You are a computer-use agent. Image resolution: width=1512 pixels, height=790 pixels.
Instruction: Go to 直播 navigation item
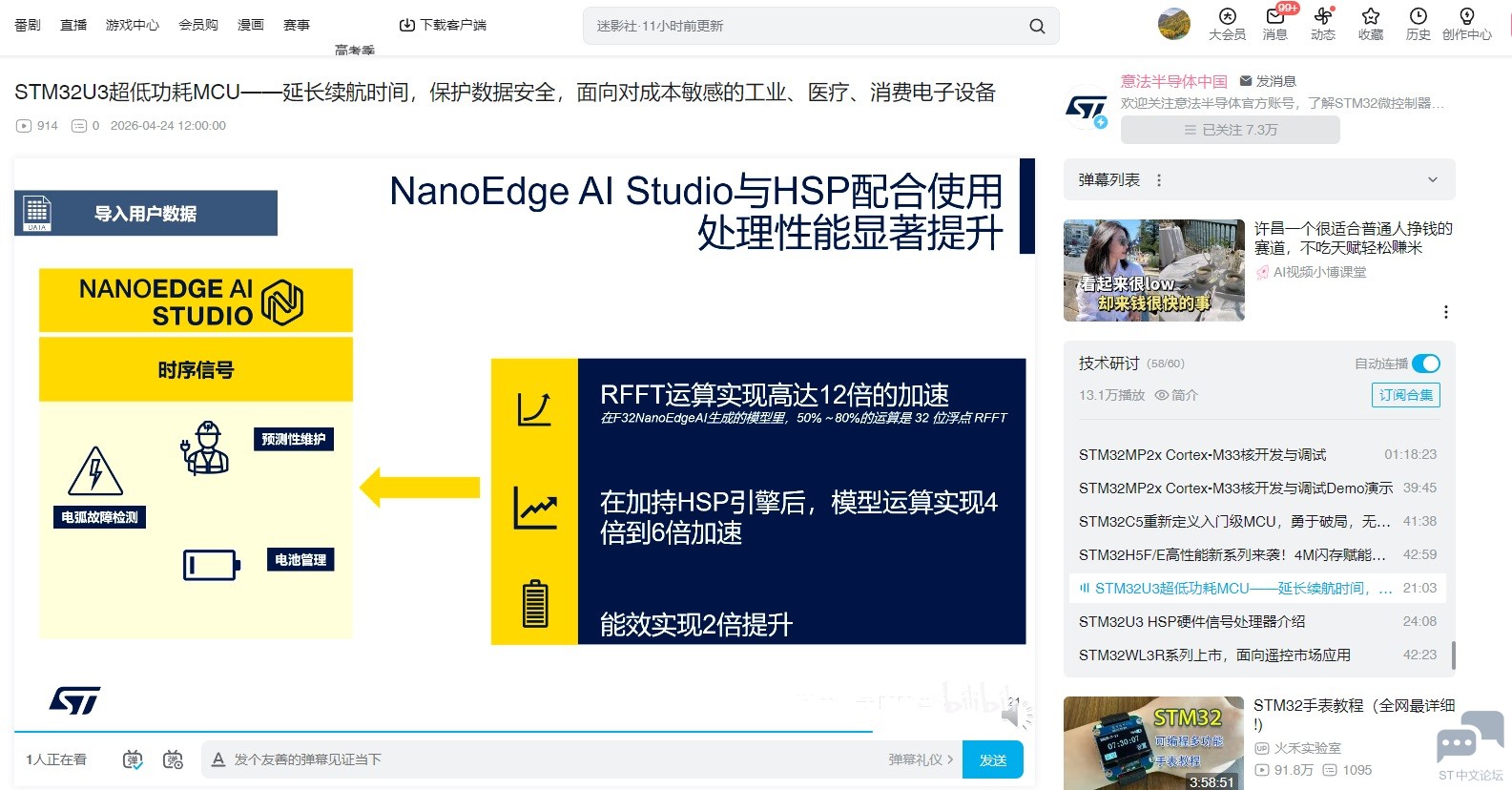pyautogui.click(x=73, y=25)
